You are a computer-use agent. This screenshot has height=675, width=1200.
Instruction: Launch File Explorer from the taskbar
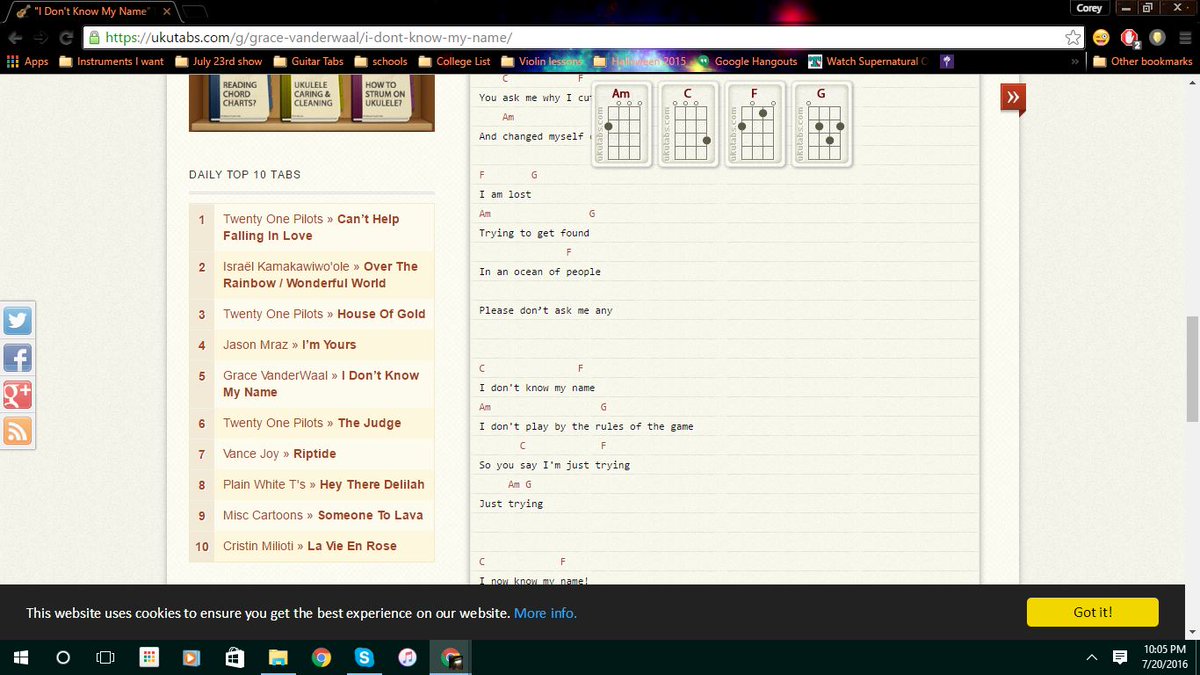(277, 657)
